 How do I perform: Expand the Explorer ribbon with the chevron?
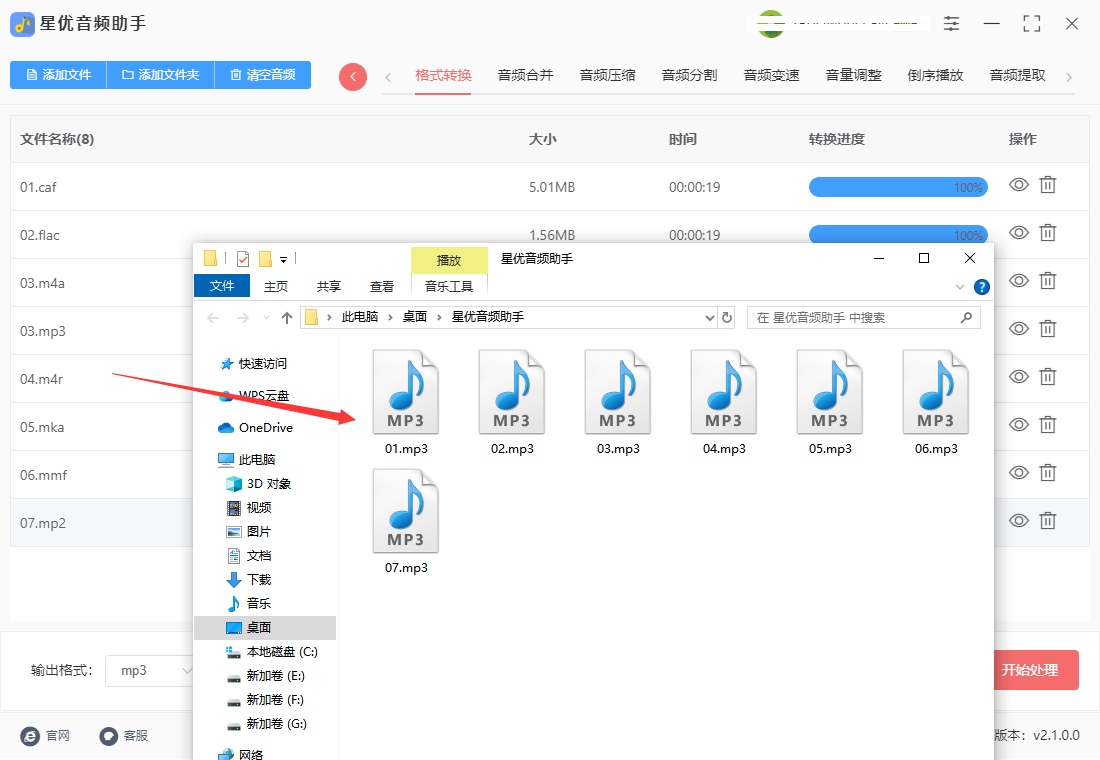pos(960,287)
